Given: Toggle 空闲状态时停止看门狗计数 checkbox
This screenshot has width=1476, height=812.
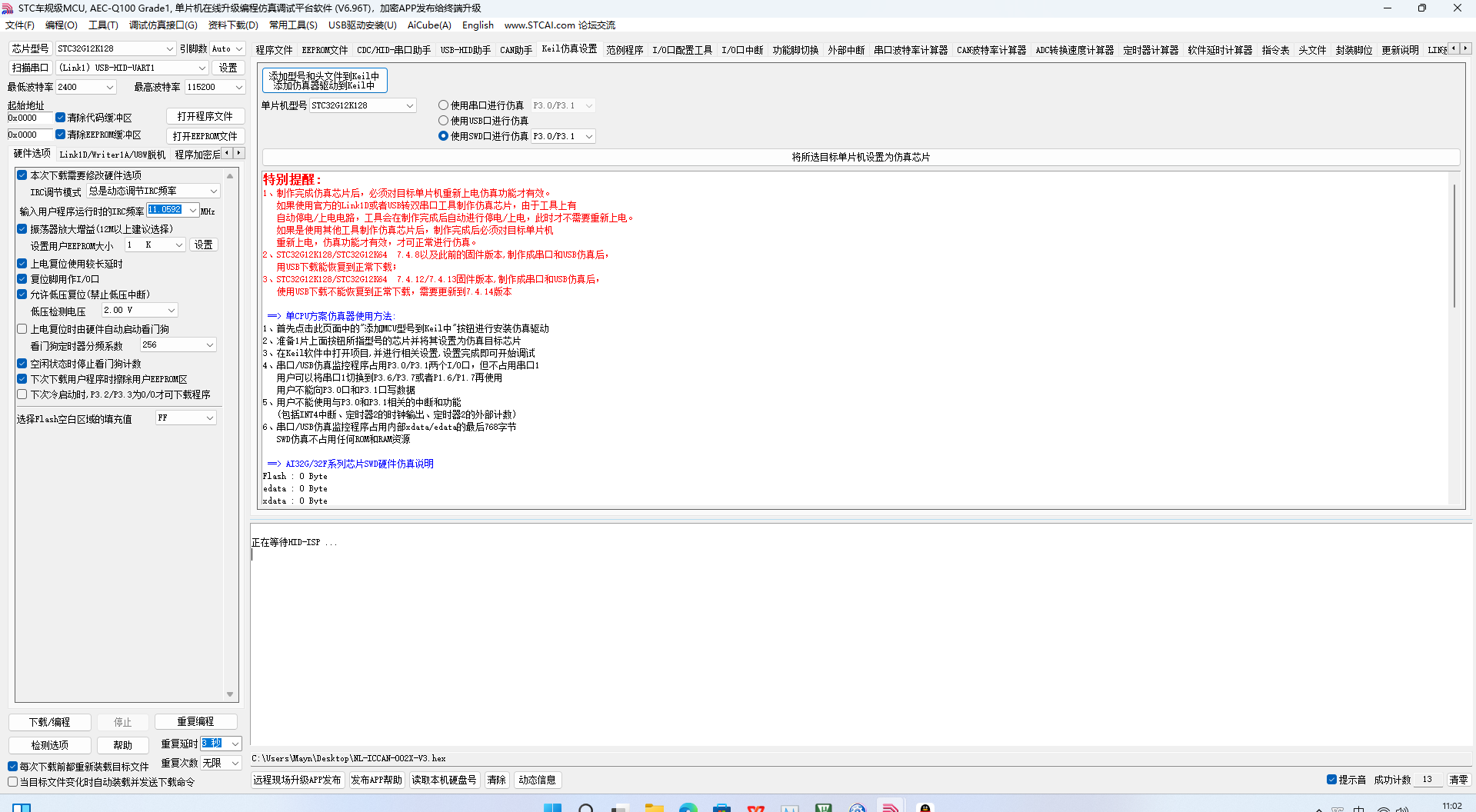Looking at the screenshot, I should 22,364.
